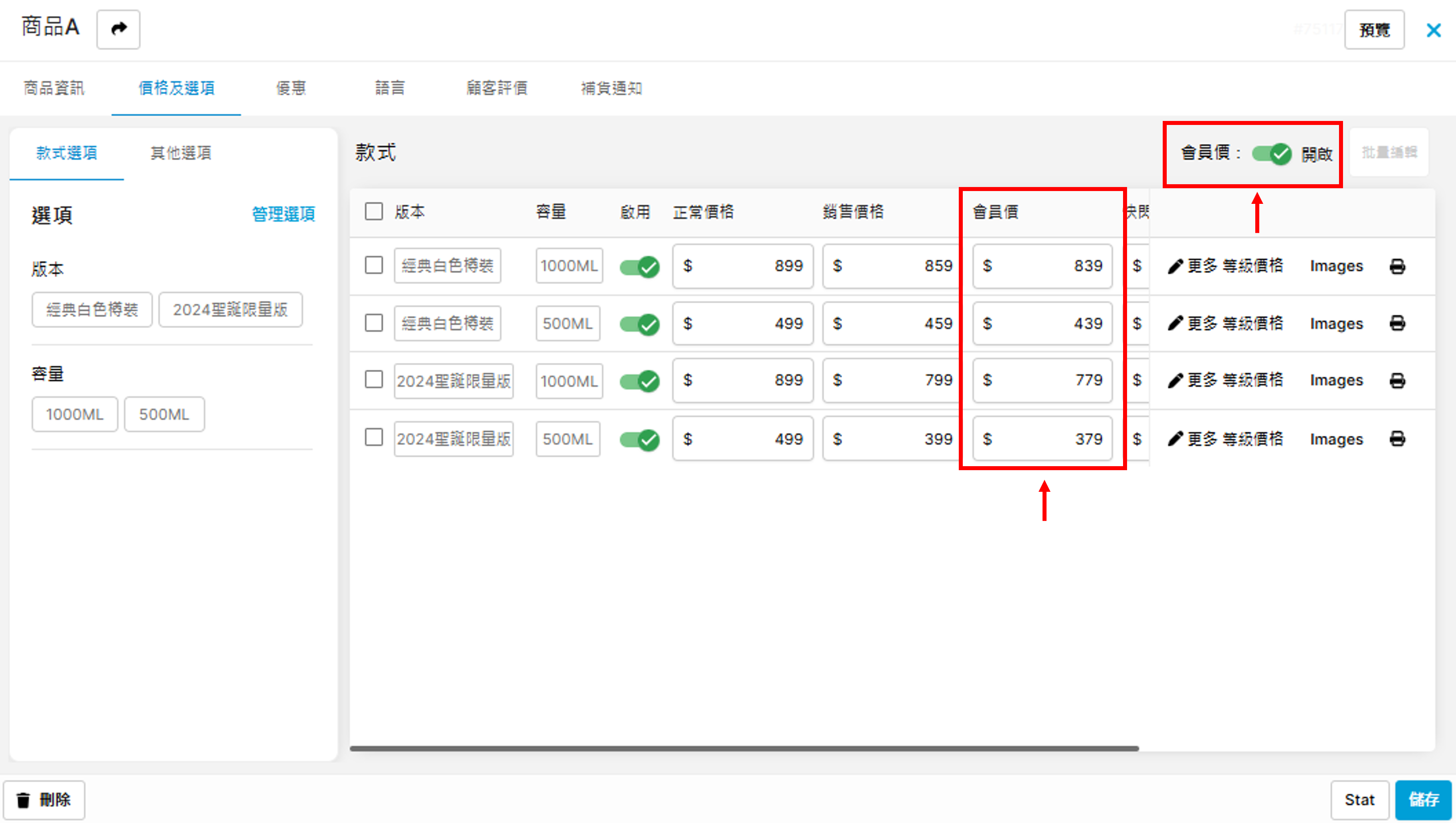The width and height of the screenshot is (1456, 823).
Task: Switch to the 商品資訊 tab
Action: pyautogui.click(x=54, y=88)
